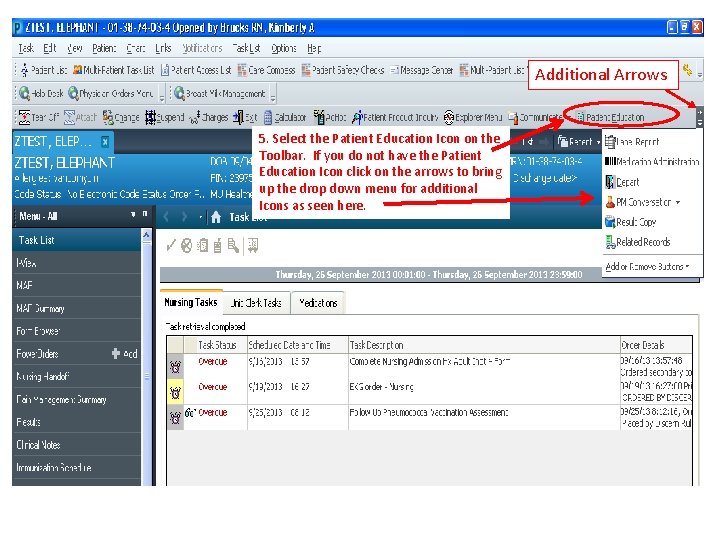
Task: Open the Help menu
Action: point(314,48)
